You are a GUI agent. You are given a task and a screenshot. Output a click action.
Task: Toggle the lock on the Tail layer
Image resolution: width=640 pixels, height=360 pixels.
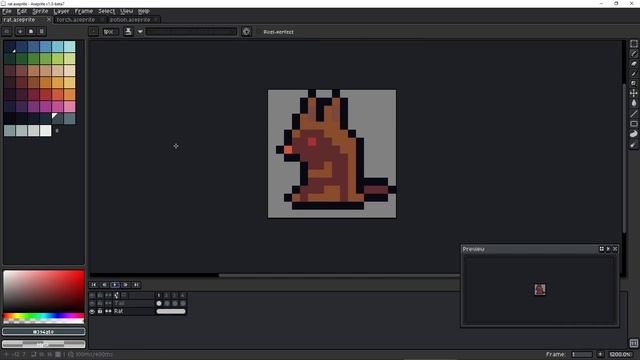[x=100, y=303]
